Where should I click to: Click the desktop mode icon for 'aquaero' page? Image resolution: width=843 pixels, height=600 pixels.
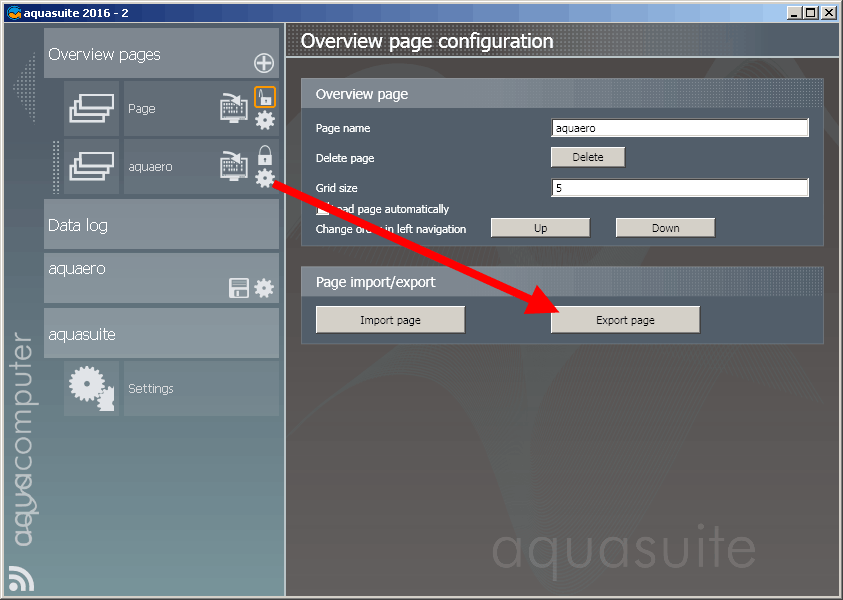coord(234,166)
